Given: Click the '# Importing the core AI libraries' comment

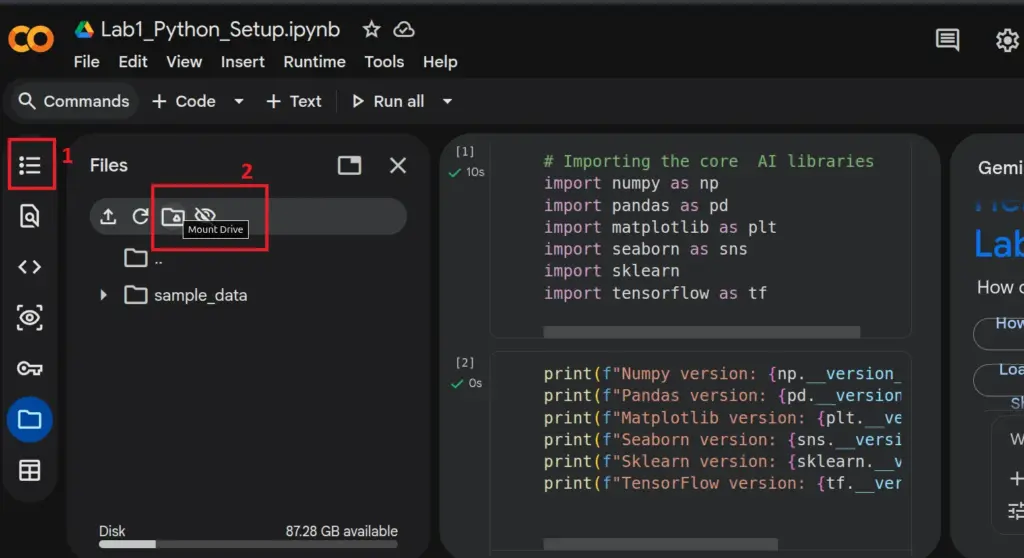Looking at the screenshot, I should pos(709,161).
